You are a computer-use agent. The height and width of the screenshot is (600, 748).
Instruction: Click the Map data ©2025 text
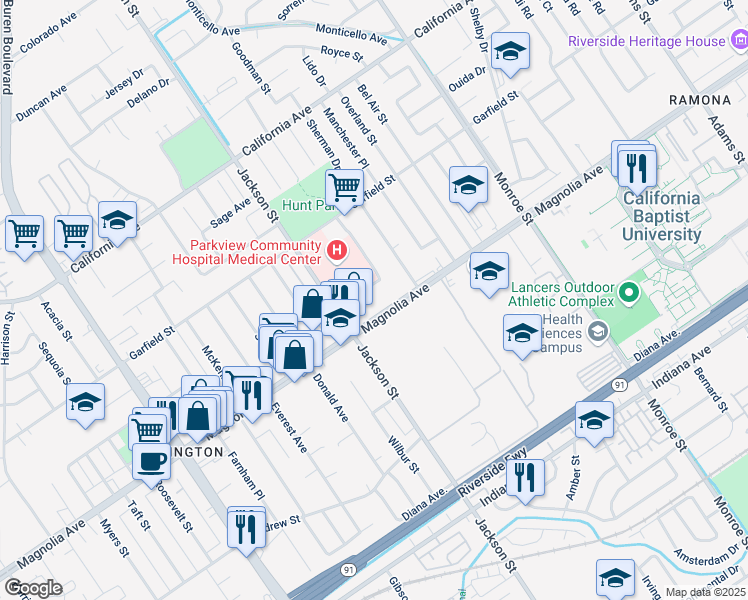pyautogui.click(x=705, y=592)
